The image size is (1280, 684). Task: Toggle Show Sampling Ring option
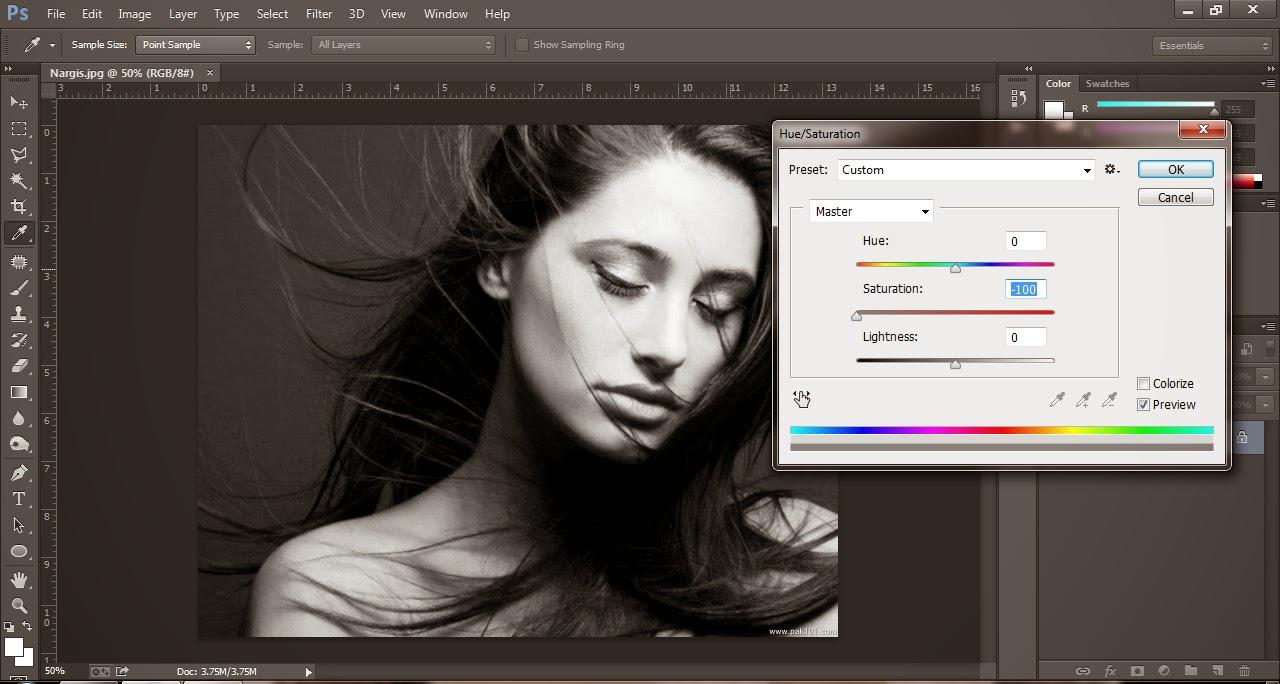pos(521,44)
